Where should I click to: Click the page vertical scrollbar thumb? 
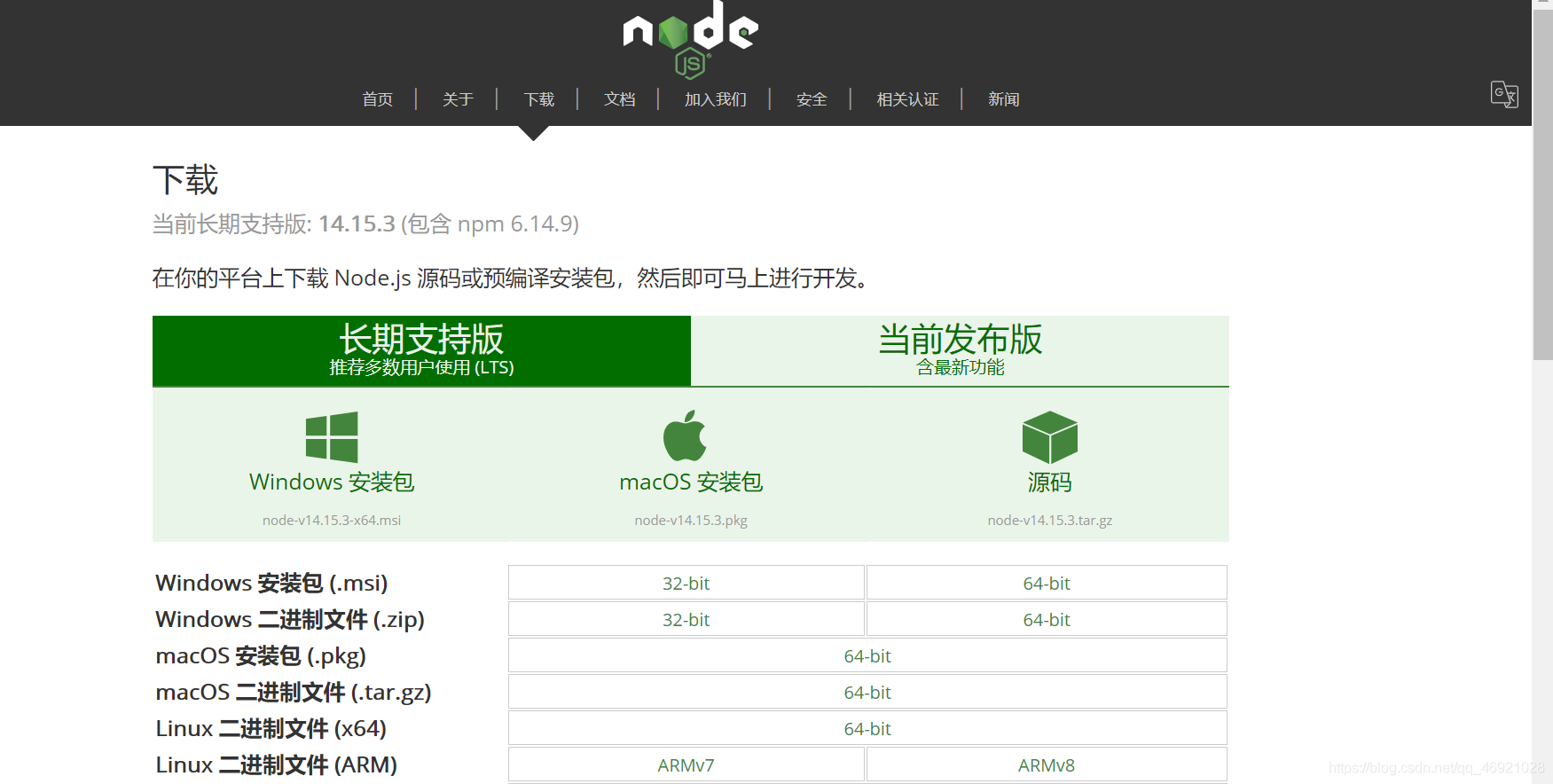(1542, 186)
